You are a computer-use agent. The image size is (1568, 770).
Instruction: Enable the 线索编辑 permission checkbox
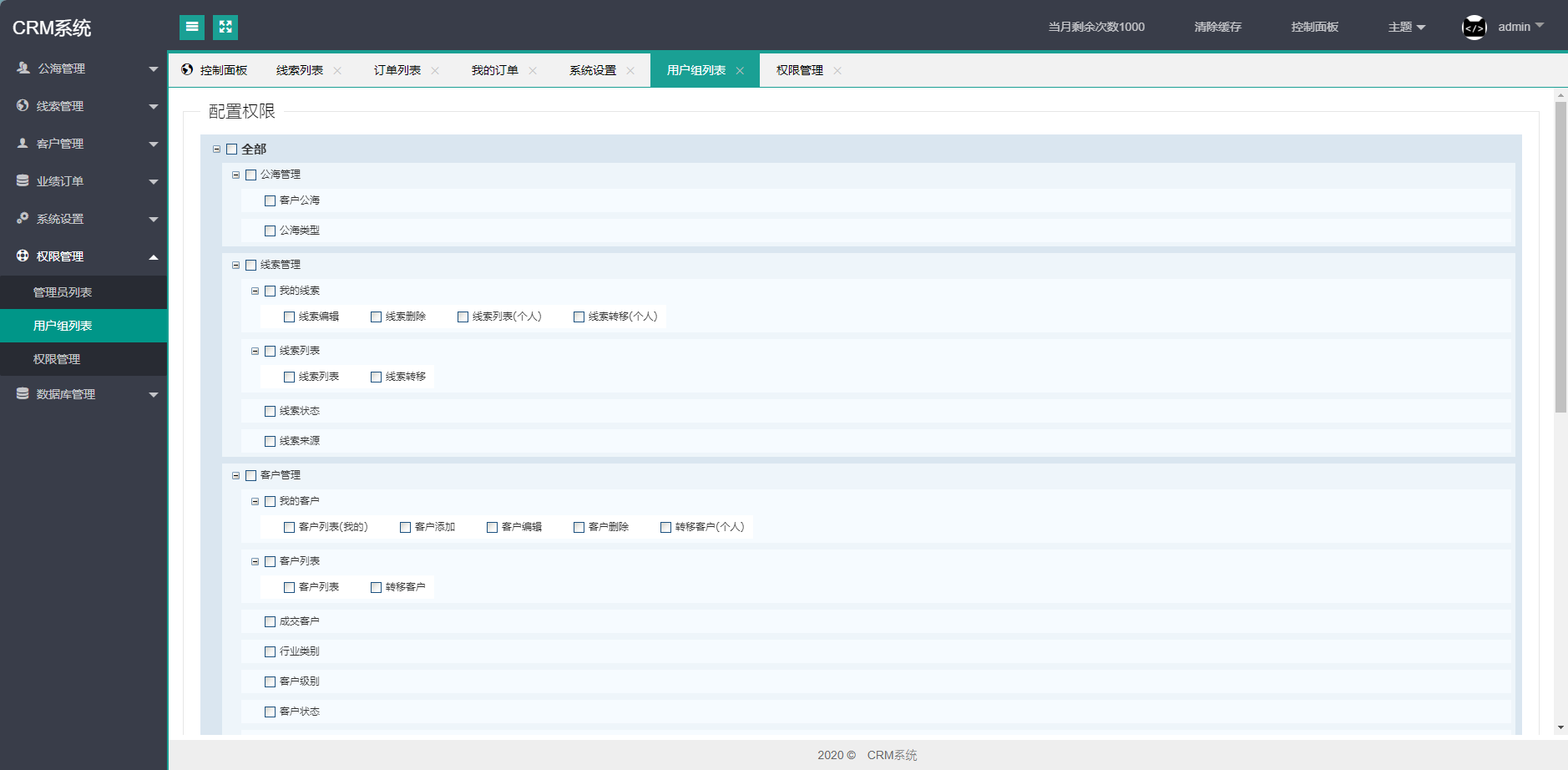289,317
